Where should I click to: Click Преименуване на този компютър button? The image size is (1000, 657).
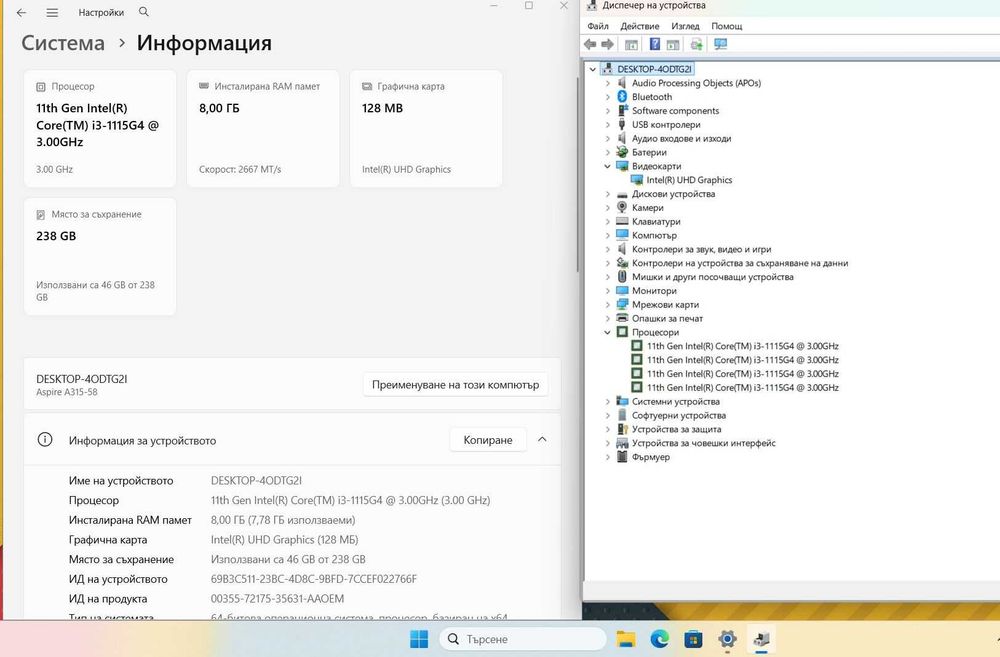[455, 385]
